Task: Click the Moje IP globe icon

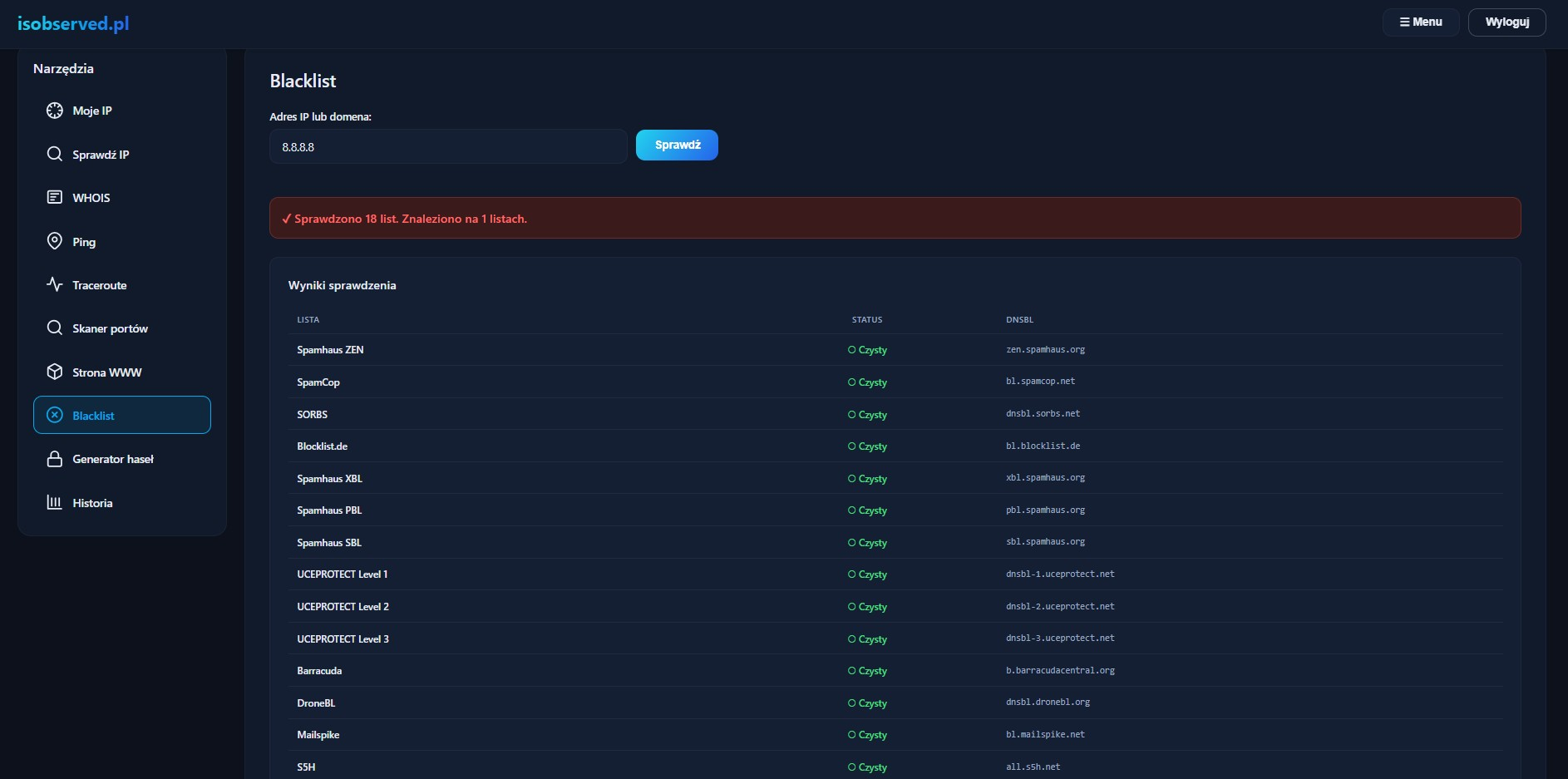Action: (55, 111)
